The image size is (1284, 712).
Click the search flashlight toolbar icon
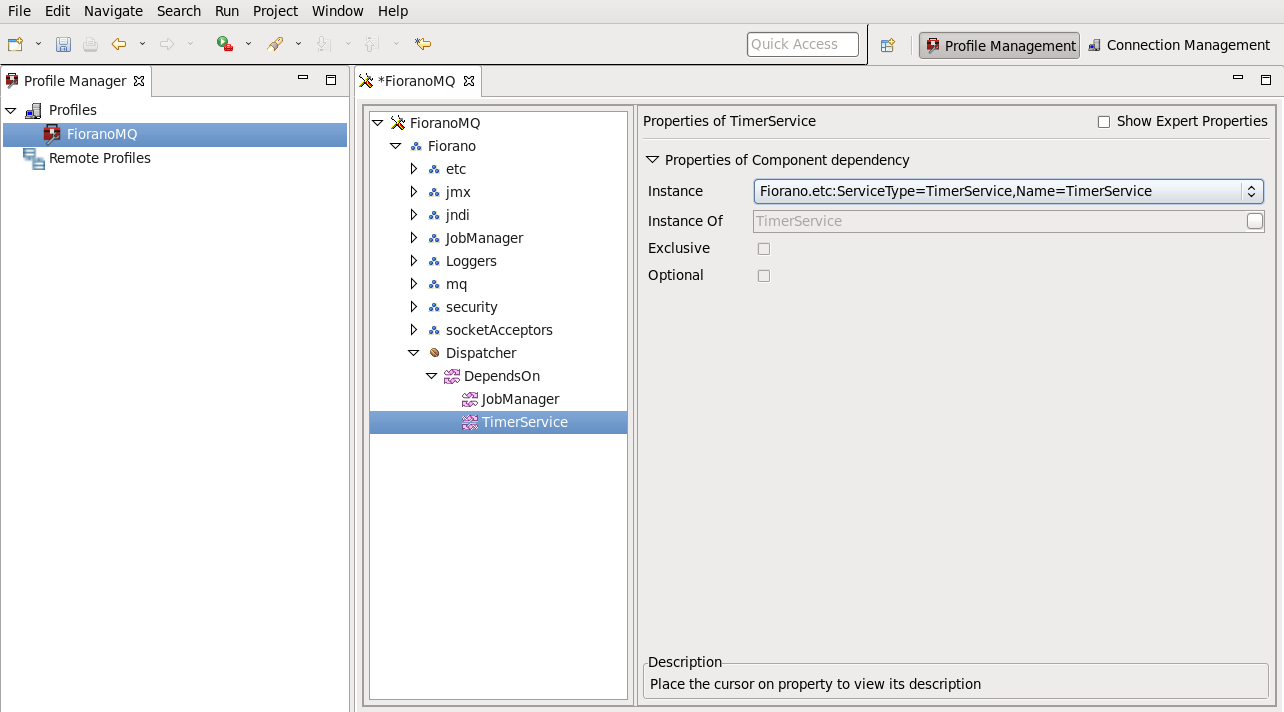pos(275,44)
